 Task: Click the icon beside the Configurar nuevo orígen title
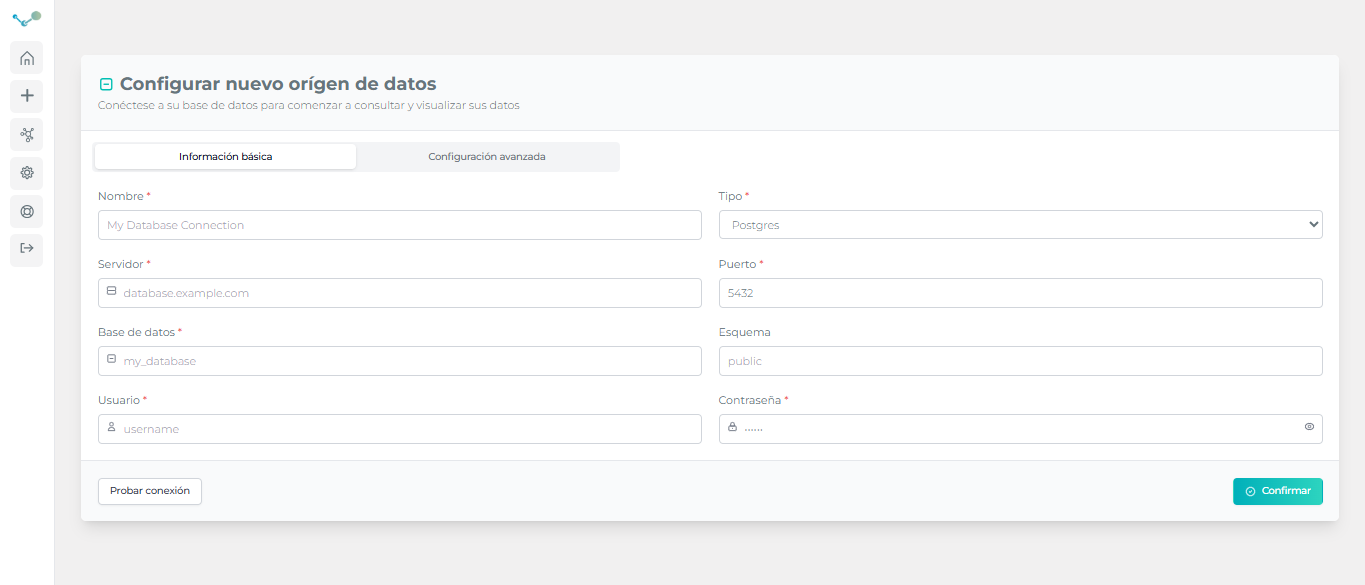pos(106,84)
